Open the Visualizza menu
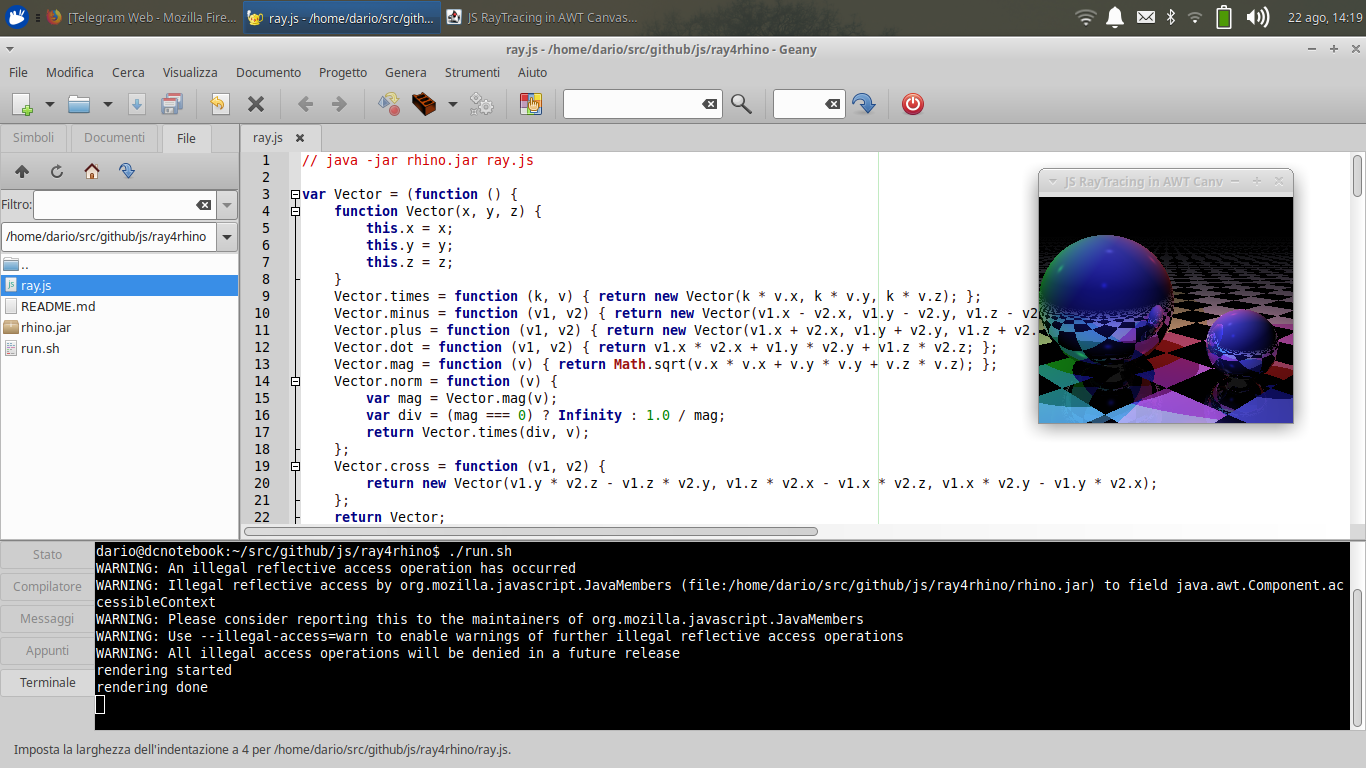 click(190, 72)
